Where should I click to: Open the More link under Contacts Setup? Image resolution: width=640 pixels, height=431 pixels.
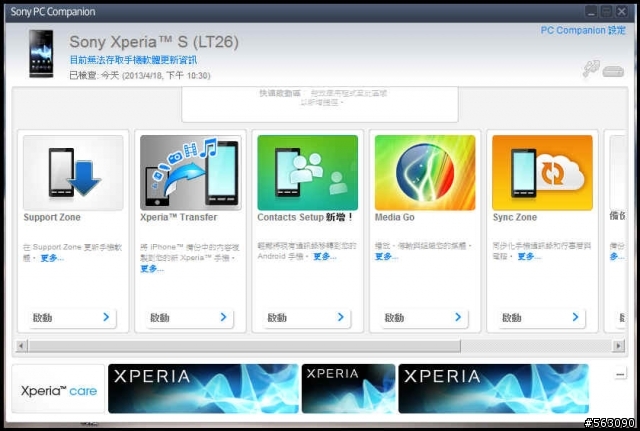(x=324, y=257)
